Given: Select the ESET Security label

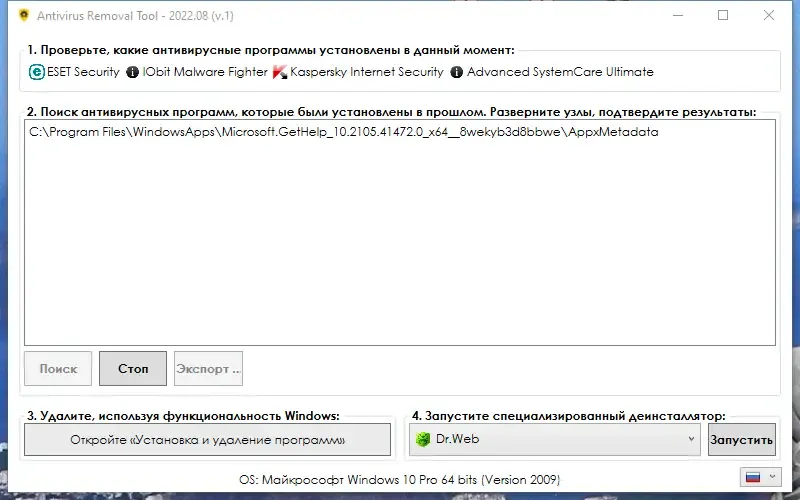Looking at the screenshot, I should 83,72.
